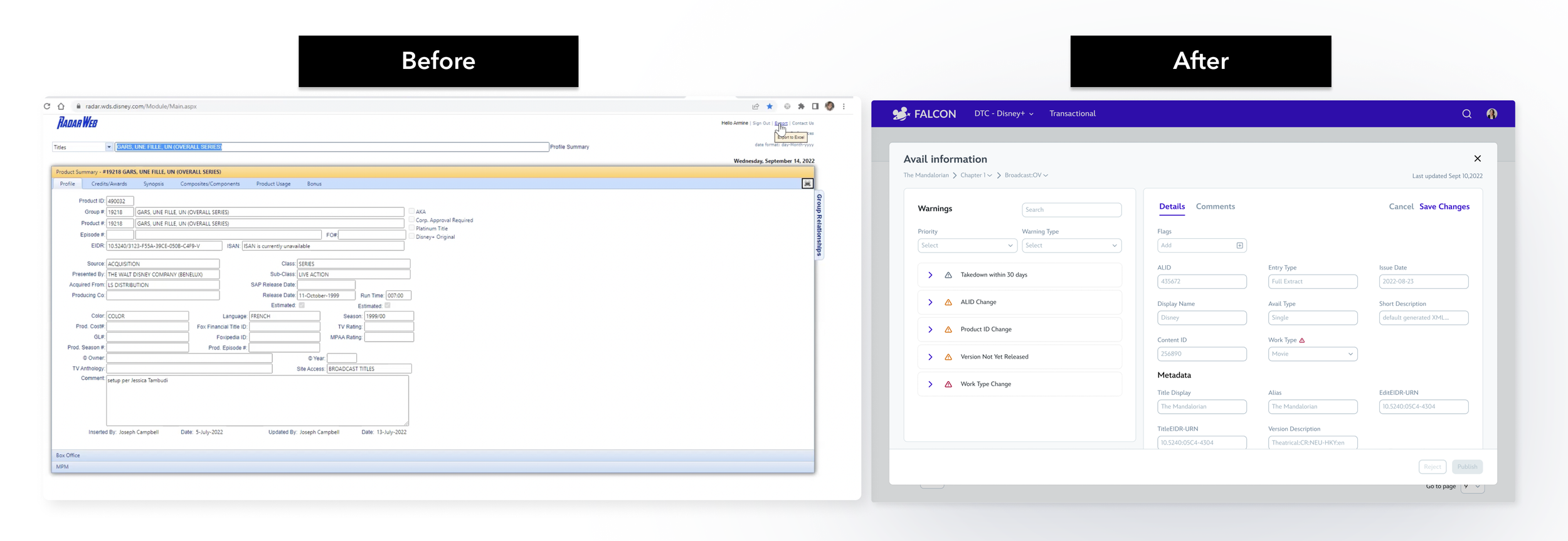
Task: Switch to the Profile tab
Action: point(68,184)
